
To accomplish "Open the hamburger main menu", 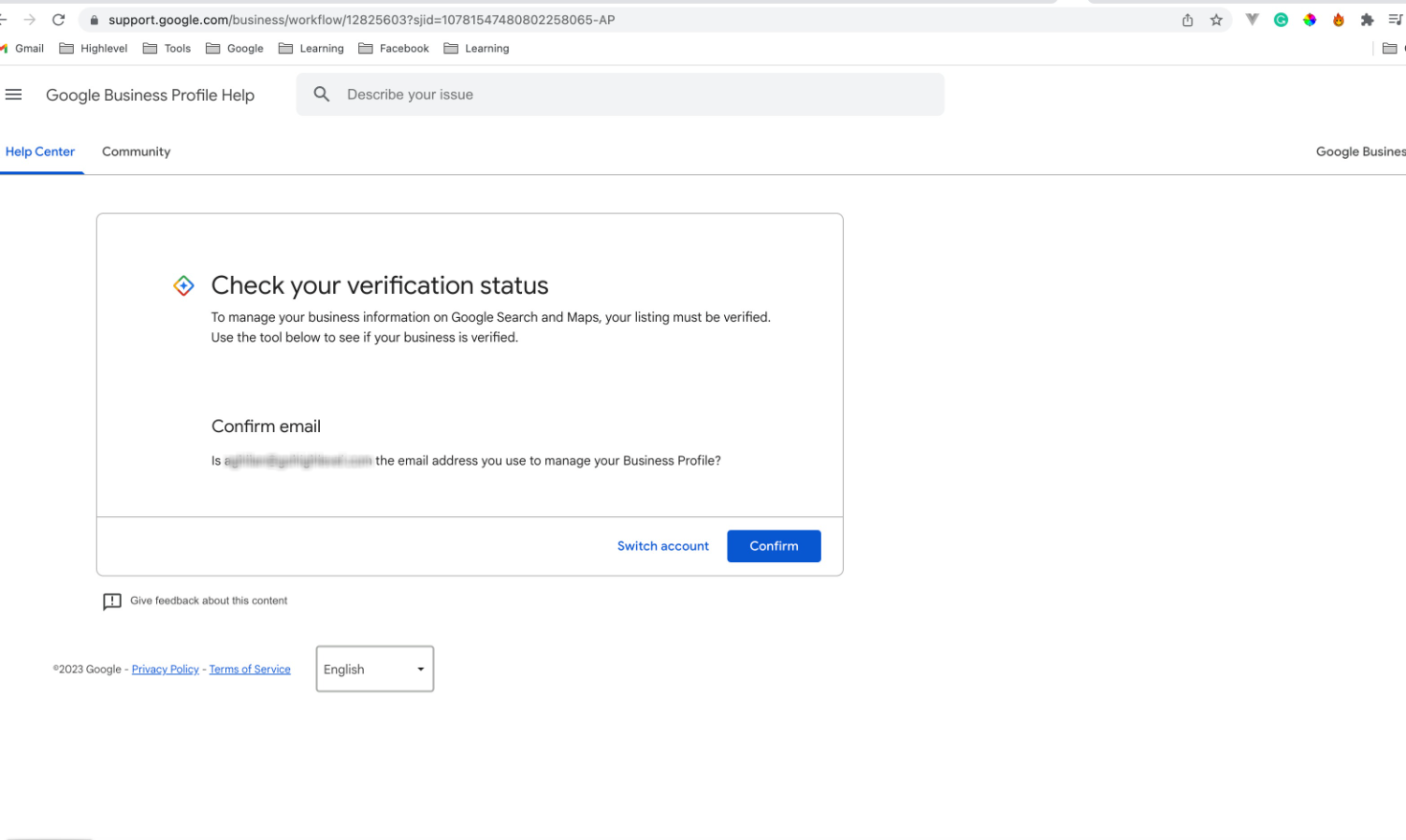I will 13,94.
